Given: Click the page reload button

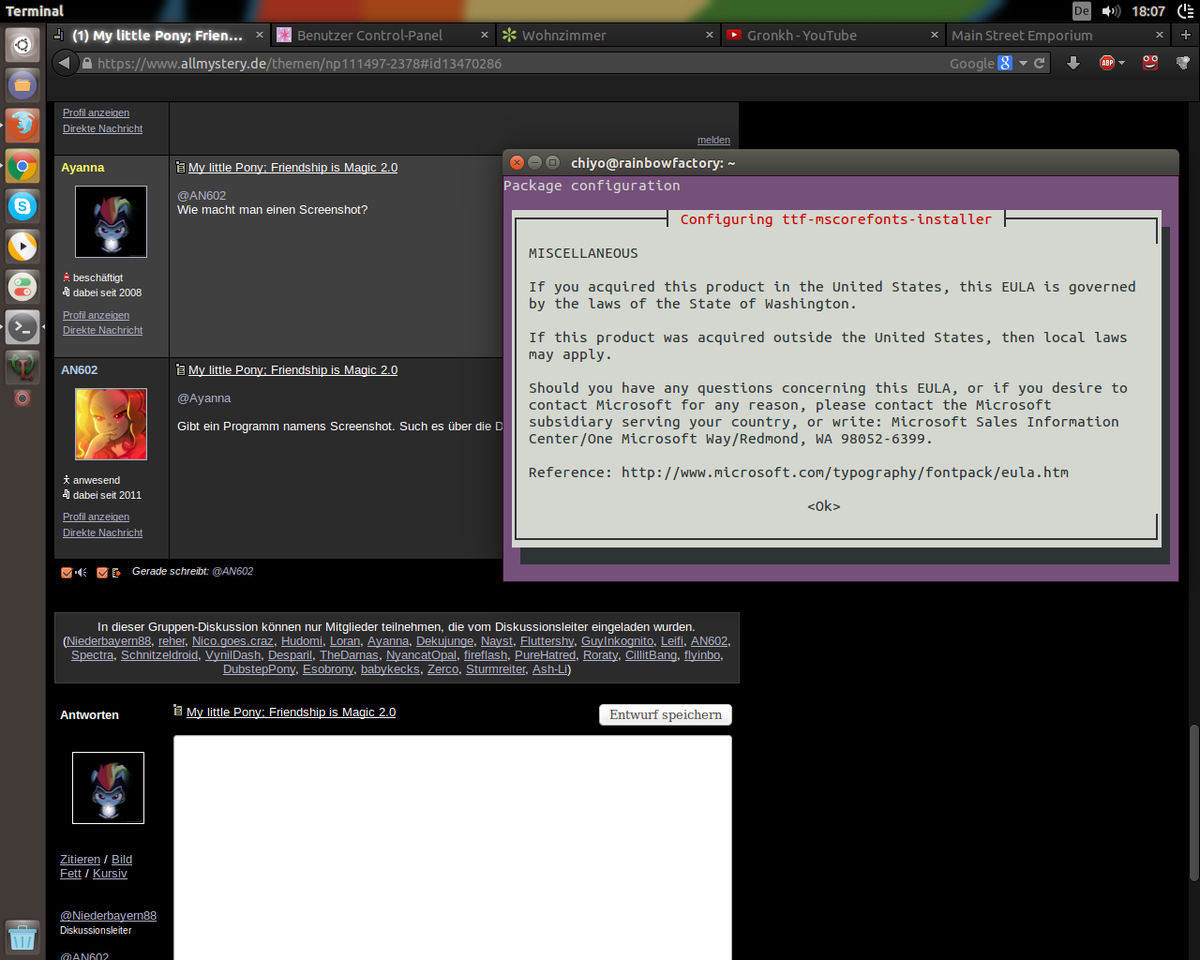Looking at the screenshot, I should click(x=1040, y=63).
